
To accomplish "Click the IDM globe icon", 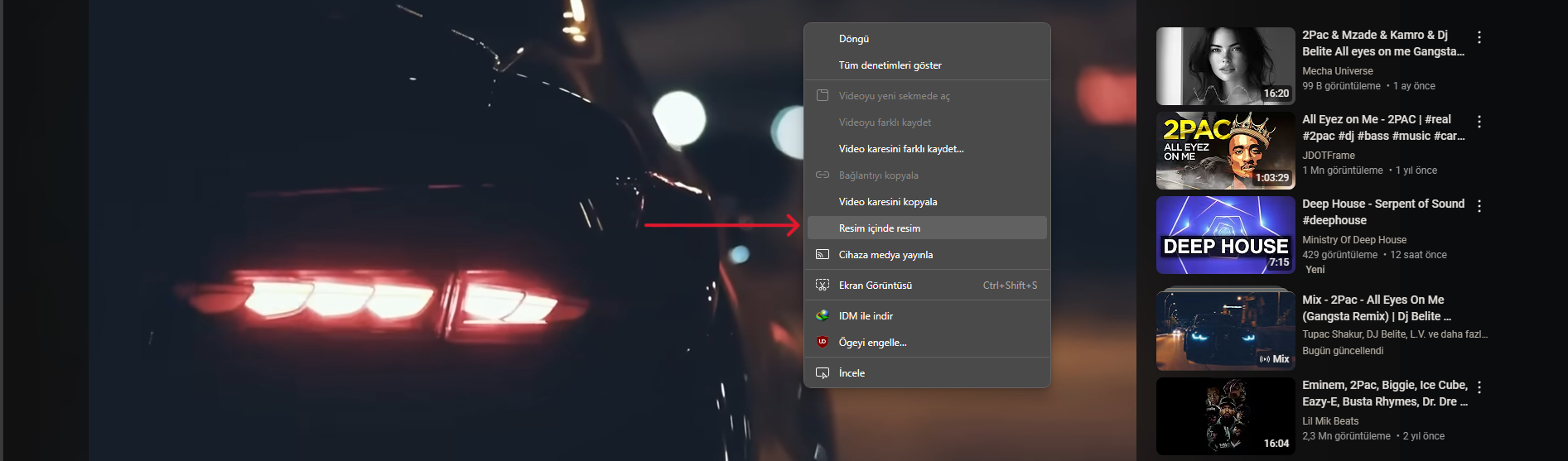I will (823, 315).
